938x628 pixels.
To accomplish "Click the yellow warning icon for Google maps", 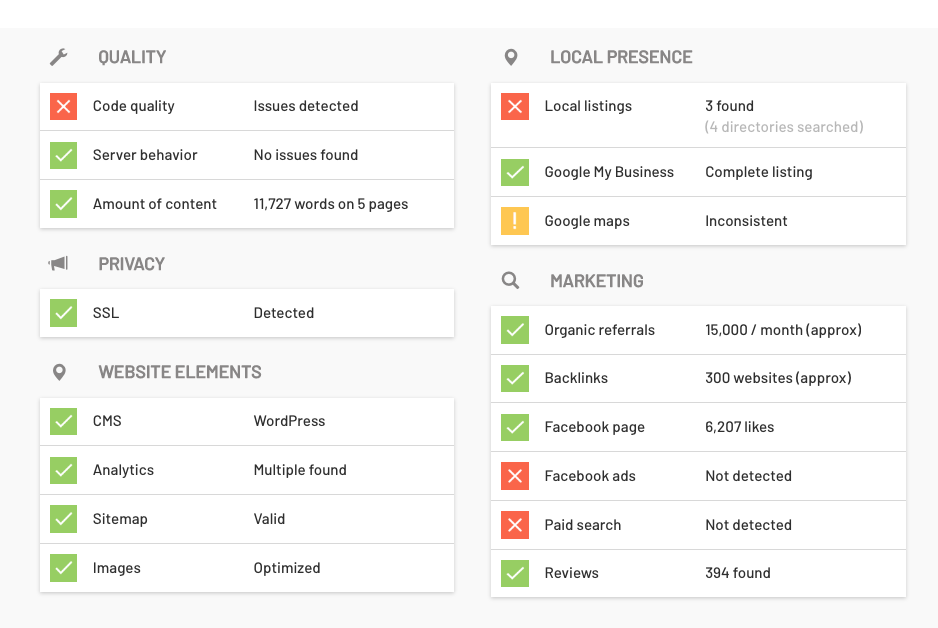I will coord(515,221).
